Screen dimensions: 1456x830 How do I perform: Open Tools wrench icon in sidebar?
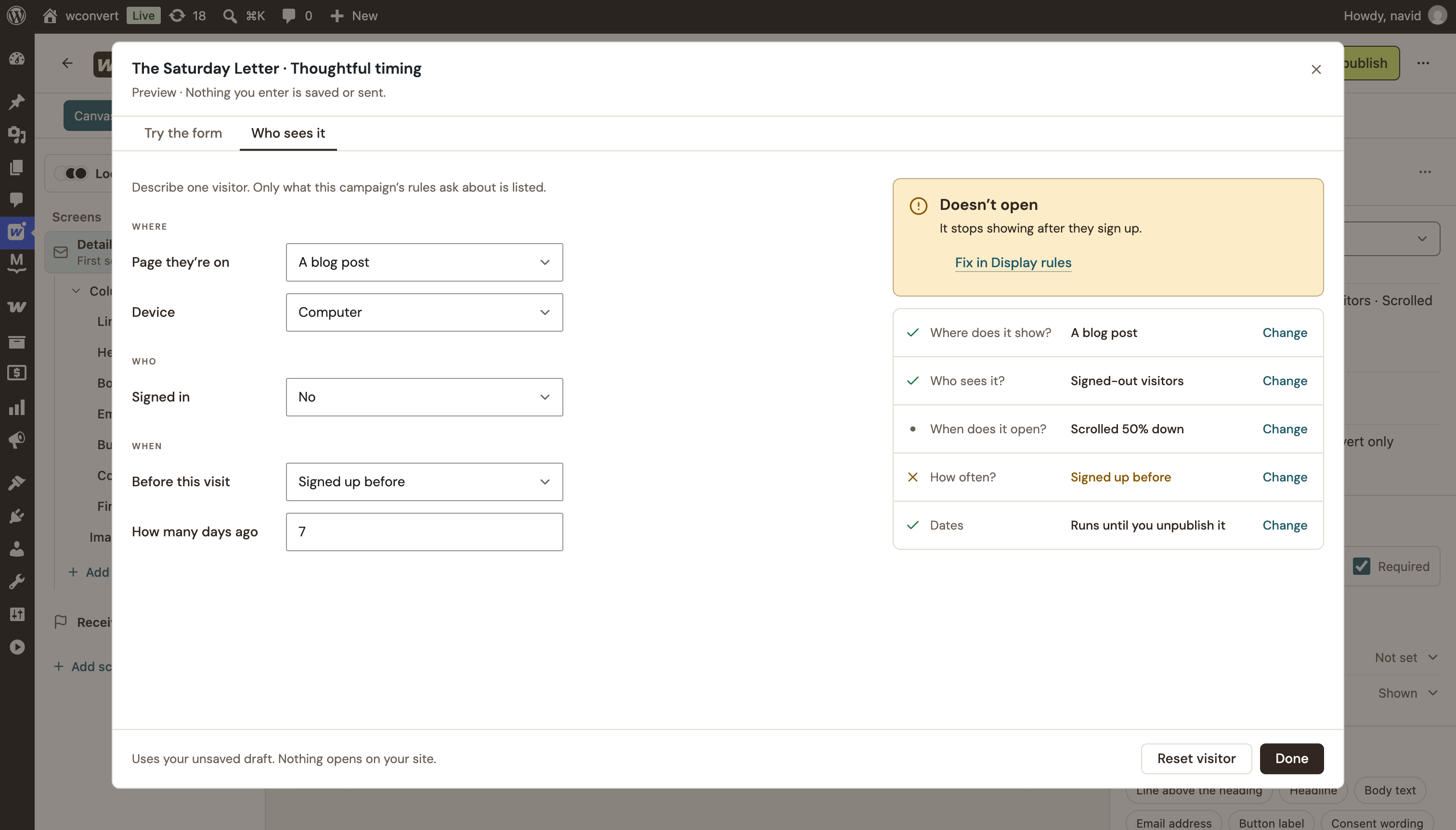click(16, 582)
